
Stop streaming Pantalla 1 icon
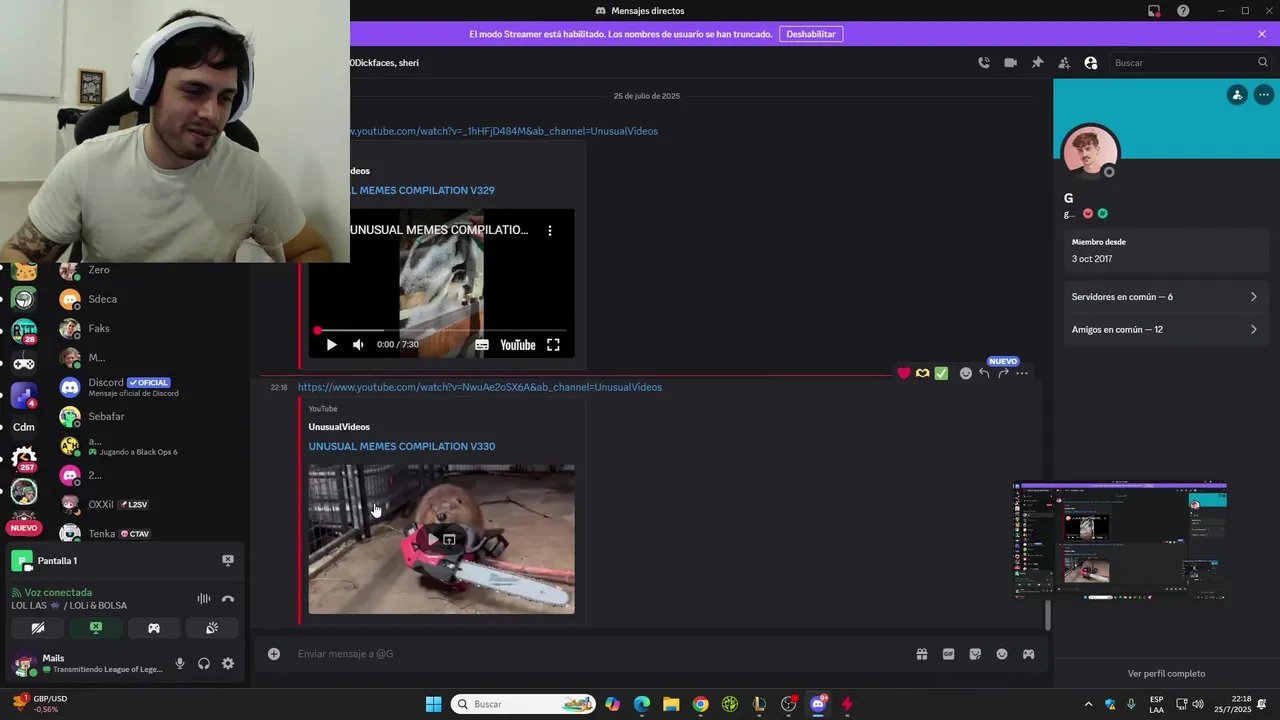[228, 561]
